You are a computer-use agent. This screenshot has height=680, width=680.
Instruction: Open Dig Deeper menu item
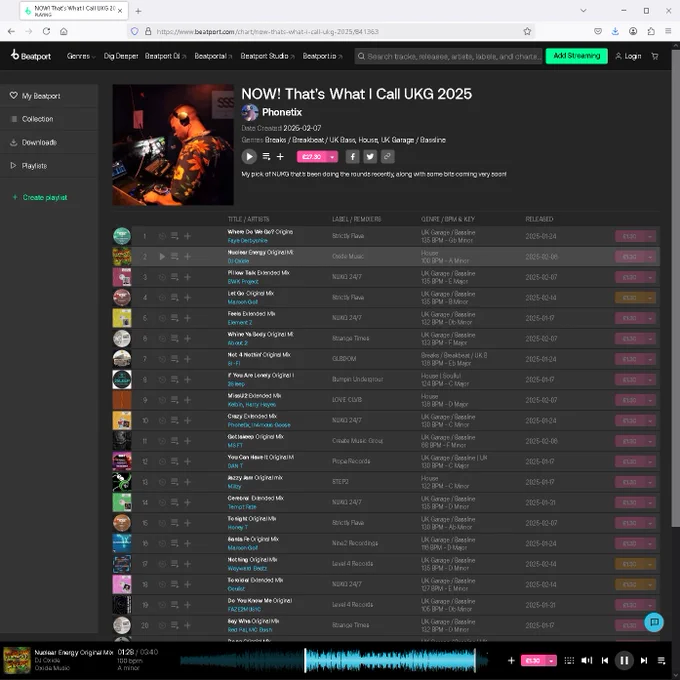point(121,56)
